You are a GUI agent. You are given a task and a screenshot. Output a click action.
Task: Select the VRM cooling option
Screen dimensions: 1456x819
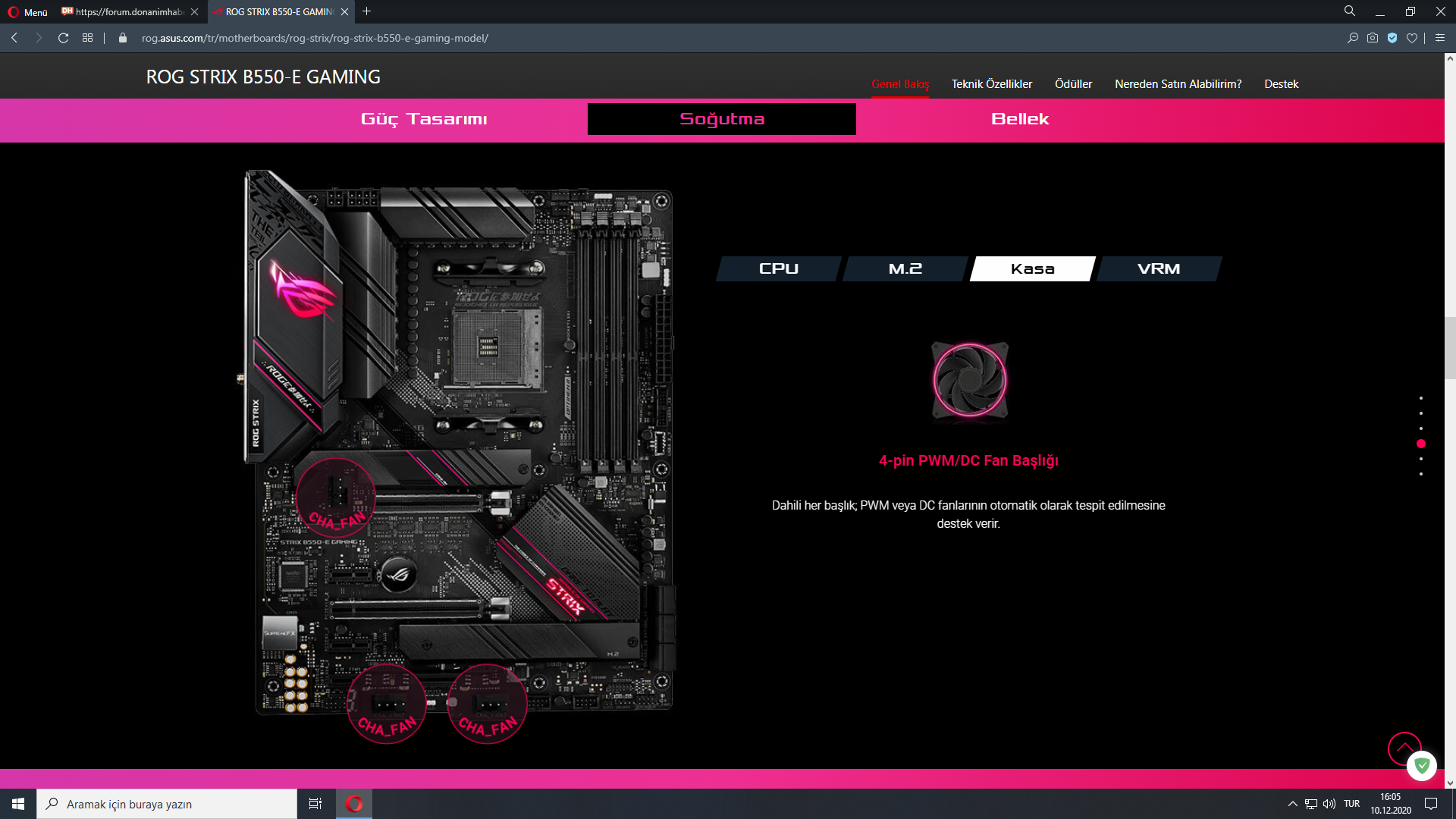pos(1159,268)
